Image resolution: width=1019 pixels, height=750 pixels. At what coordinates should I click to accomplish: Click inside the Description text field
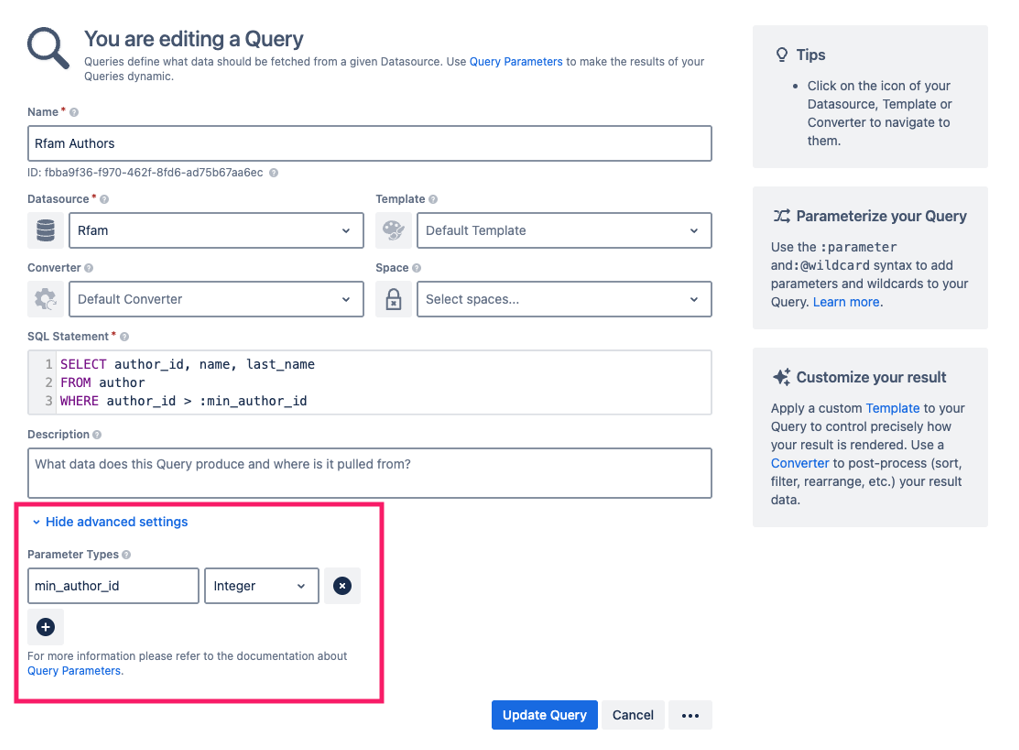369,472
